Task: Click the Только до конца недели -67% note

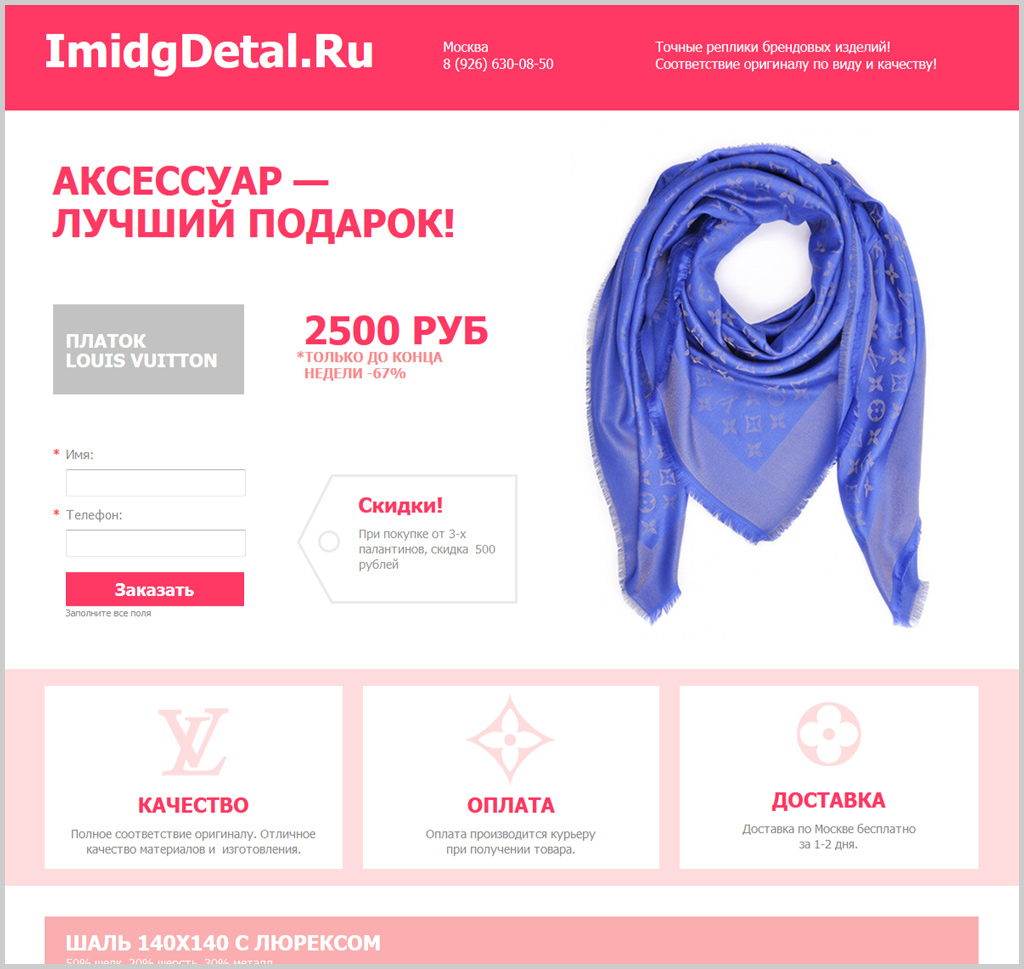Action: pos(370,365)
